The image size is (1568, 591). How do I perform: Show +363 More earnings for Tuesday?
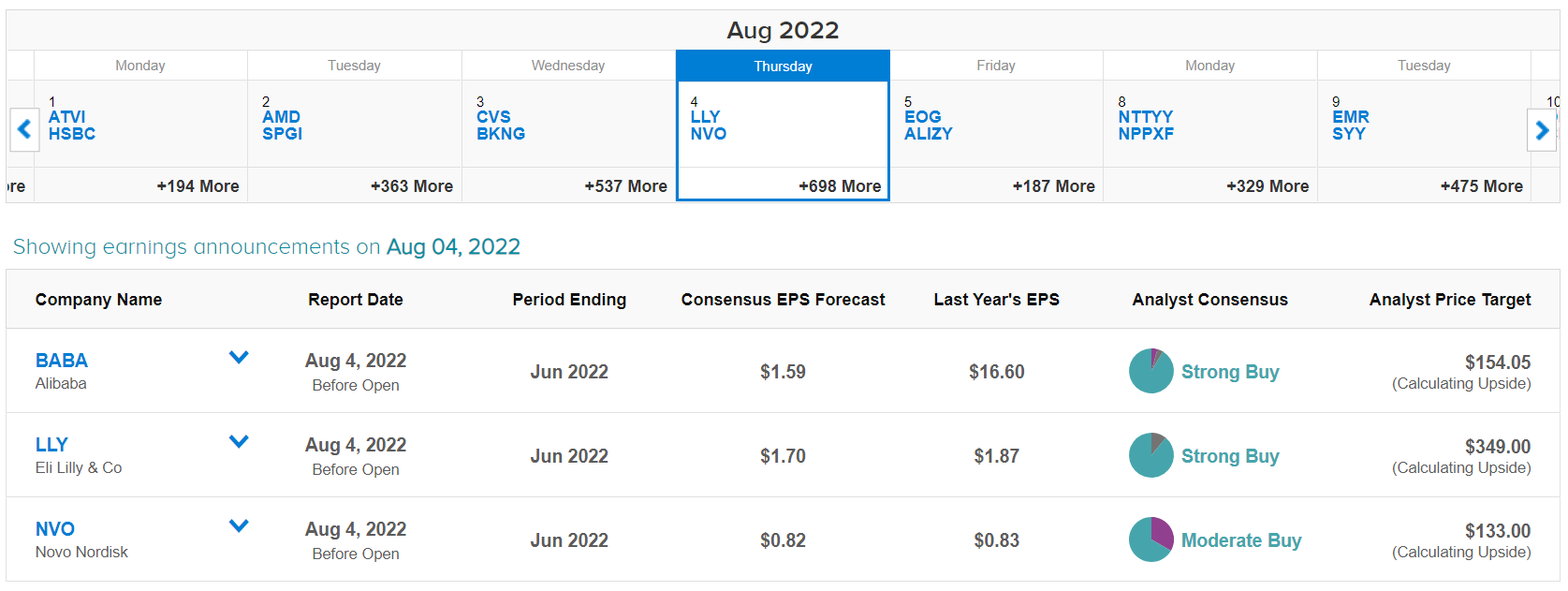point(412,186)
